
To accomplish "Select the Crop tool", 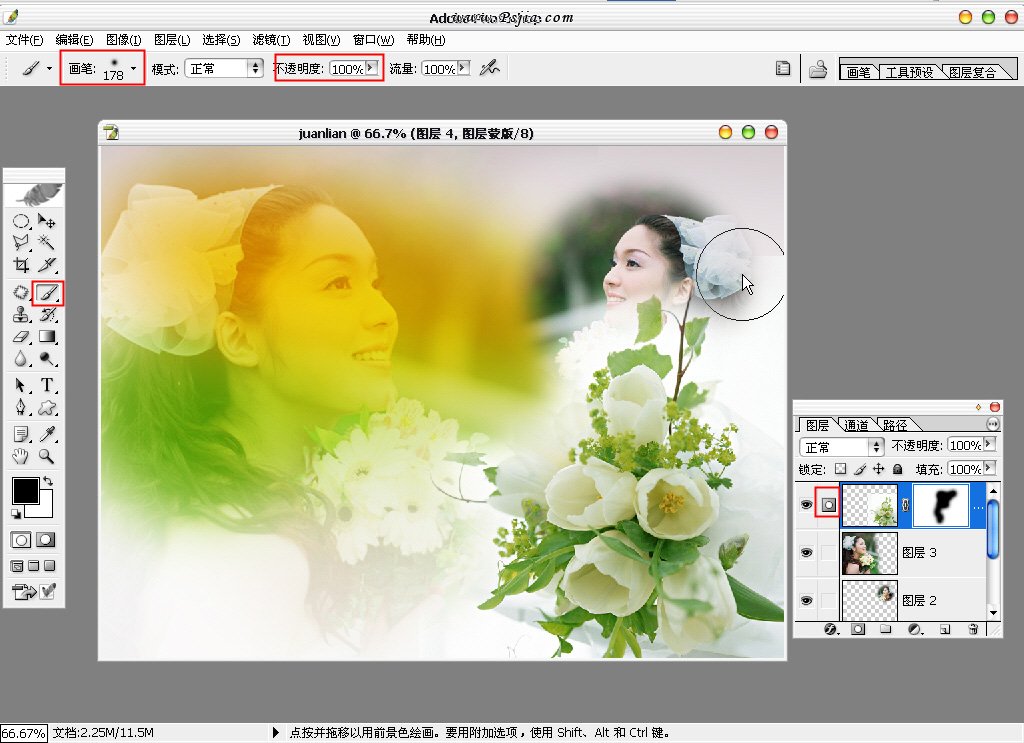I will tap(21, 265).
